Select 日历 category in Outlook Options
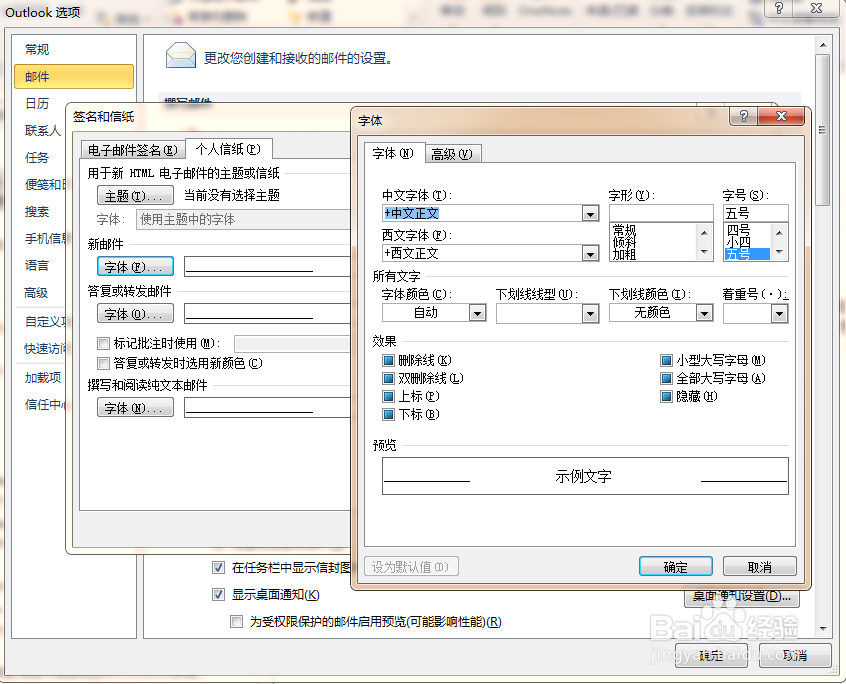 [37, 104]
